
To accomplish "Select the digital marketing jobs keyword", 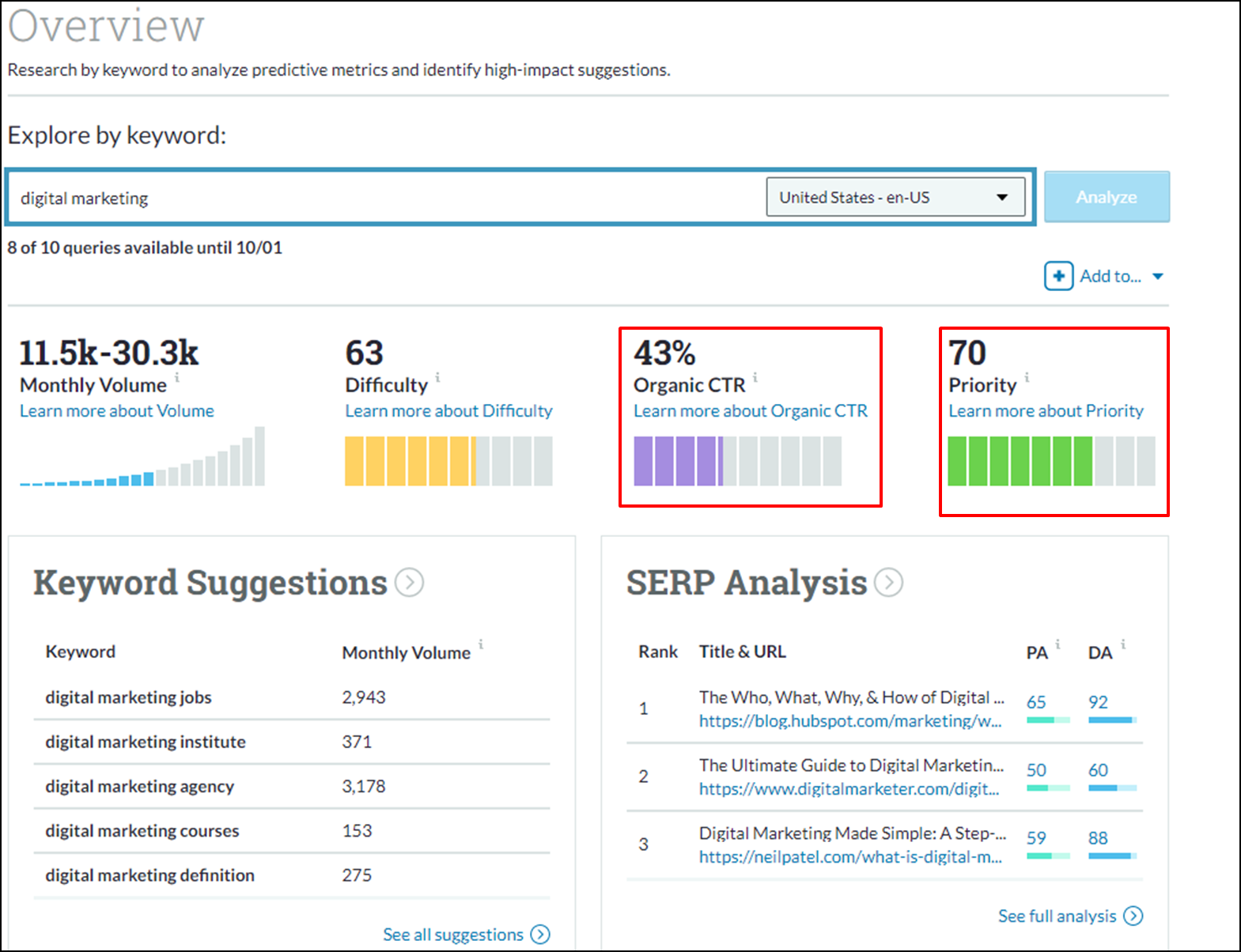I will click(128, 697).
